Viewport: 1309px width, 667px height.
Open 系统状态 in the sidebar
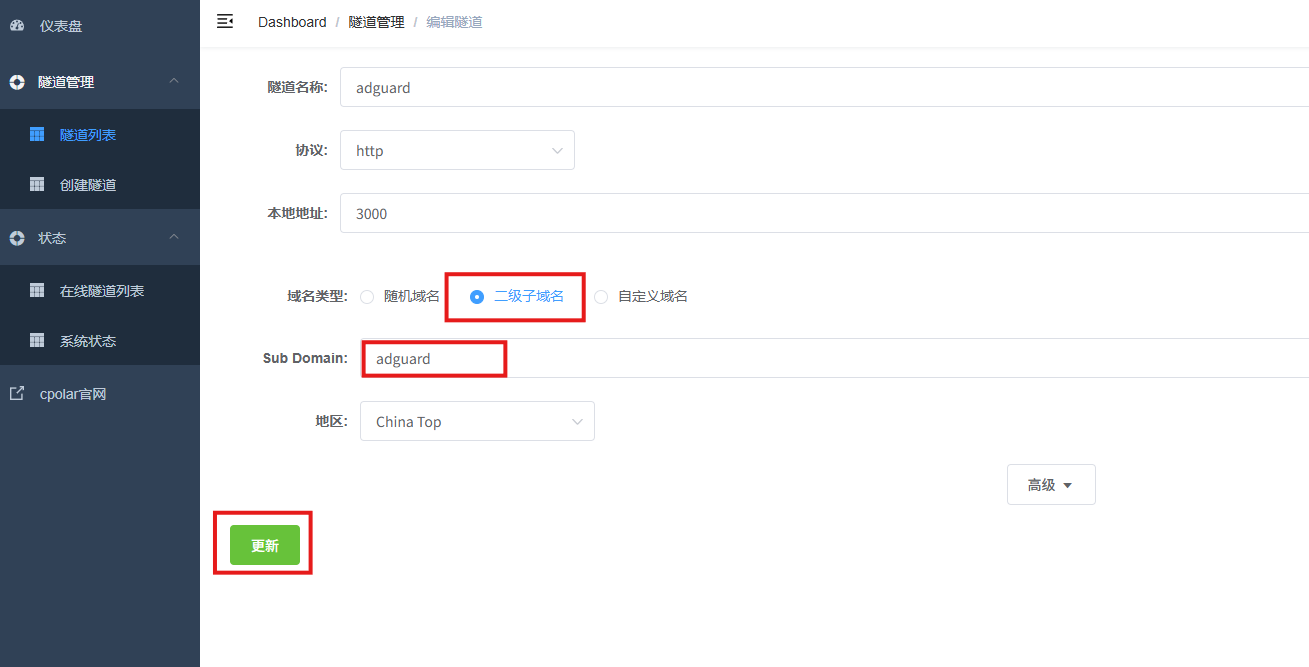pyautogui.click(x=88, y=341)
